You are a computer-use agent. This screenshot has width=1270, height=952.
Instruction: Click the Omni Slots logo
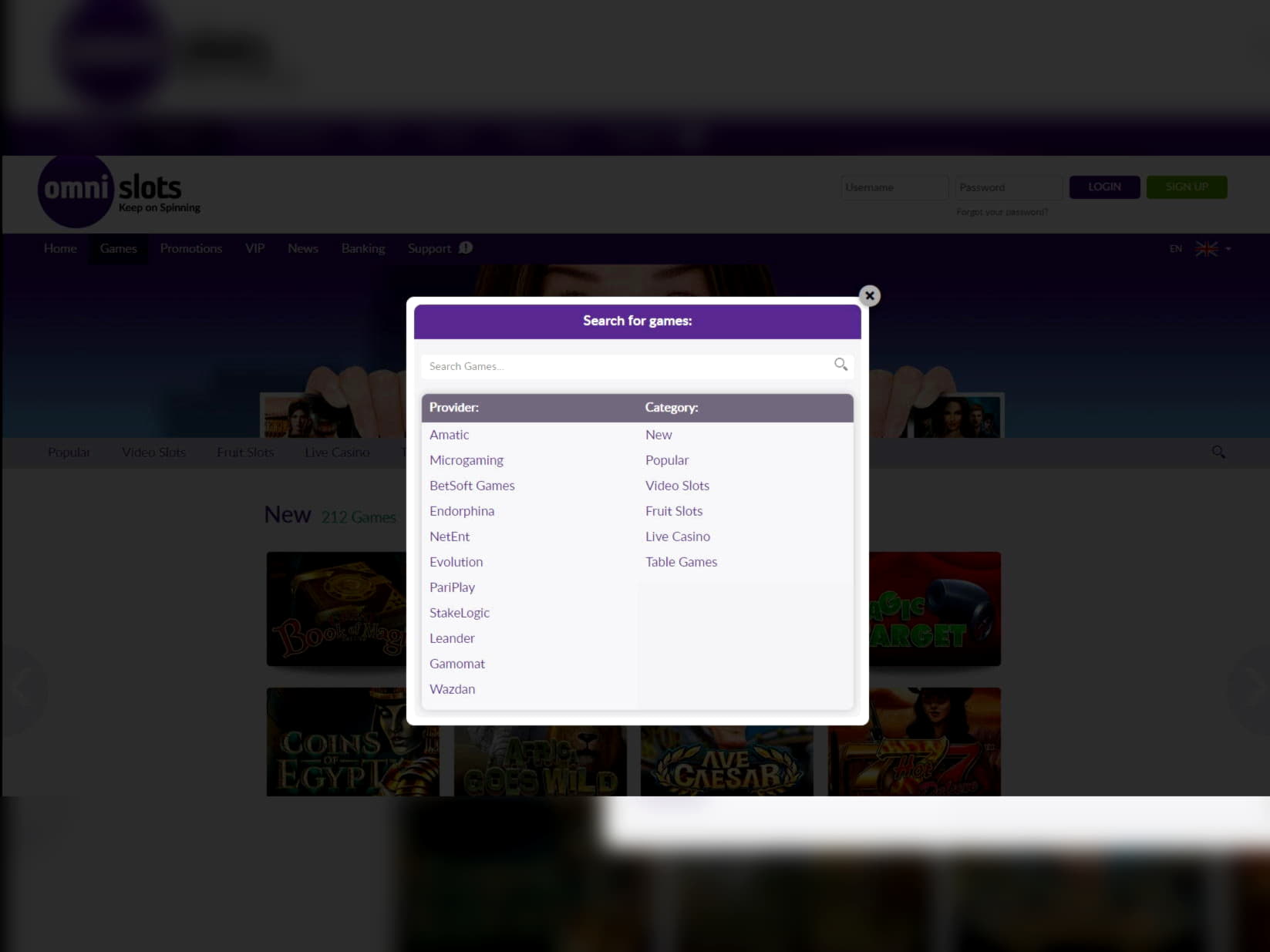point(120,191)
